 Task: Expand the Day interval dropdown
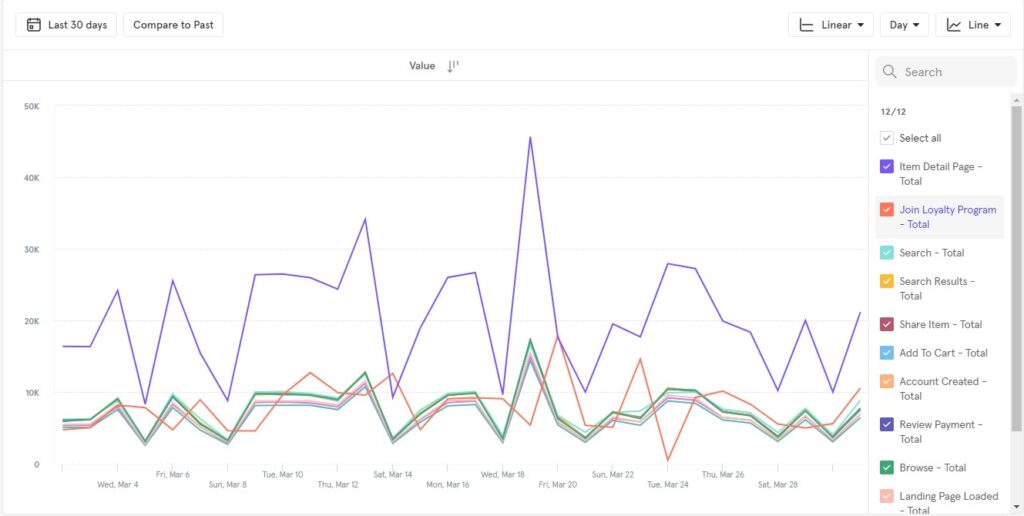pos(904,25)
